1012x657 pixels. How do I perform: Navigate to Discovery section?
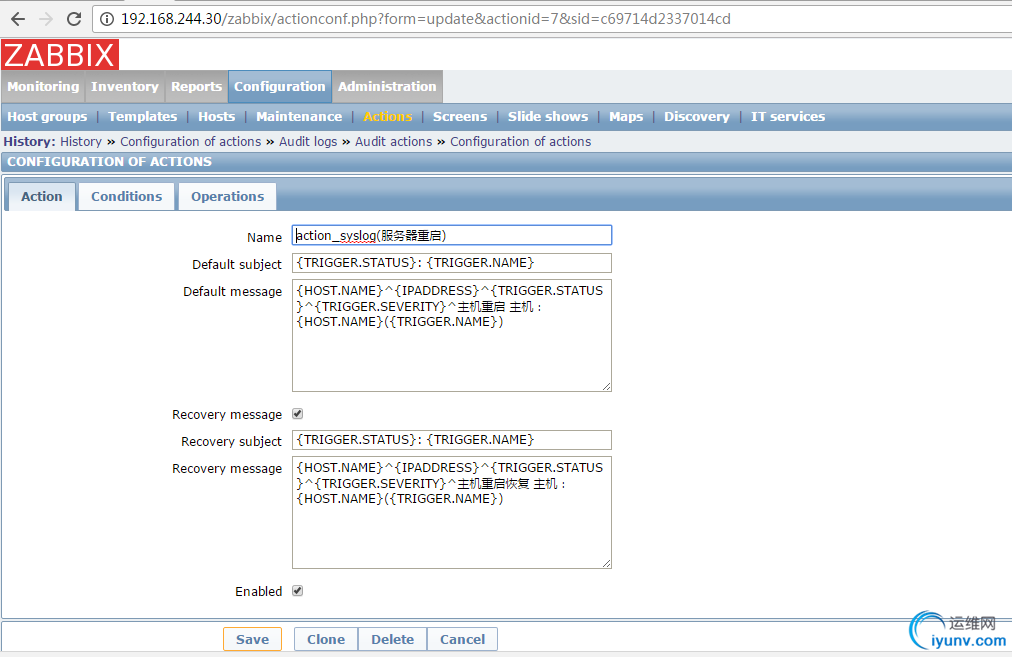point(696,116)
